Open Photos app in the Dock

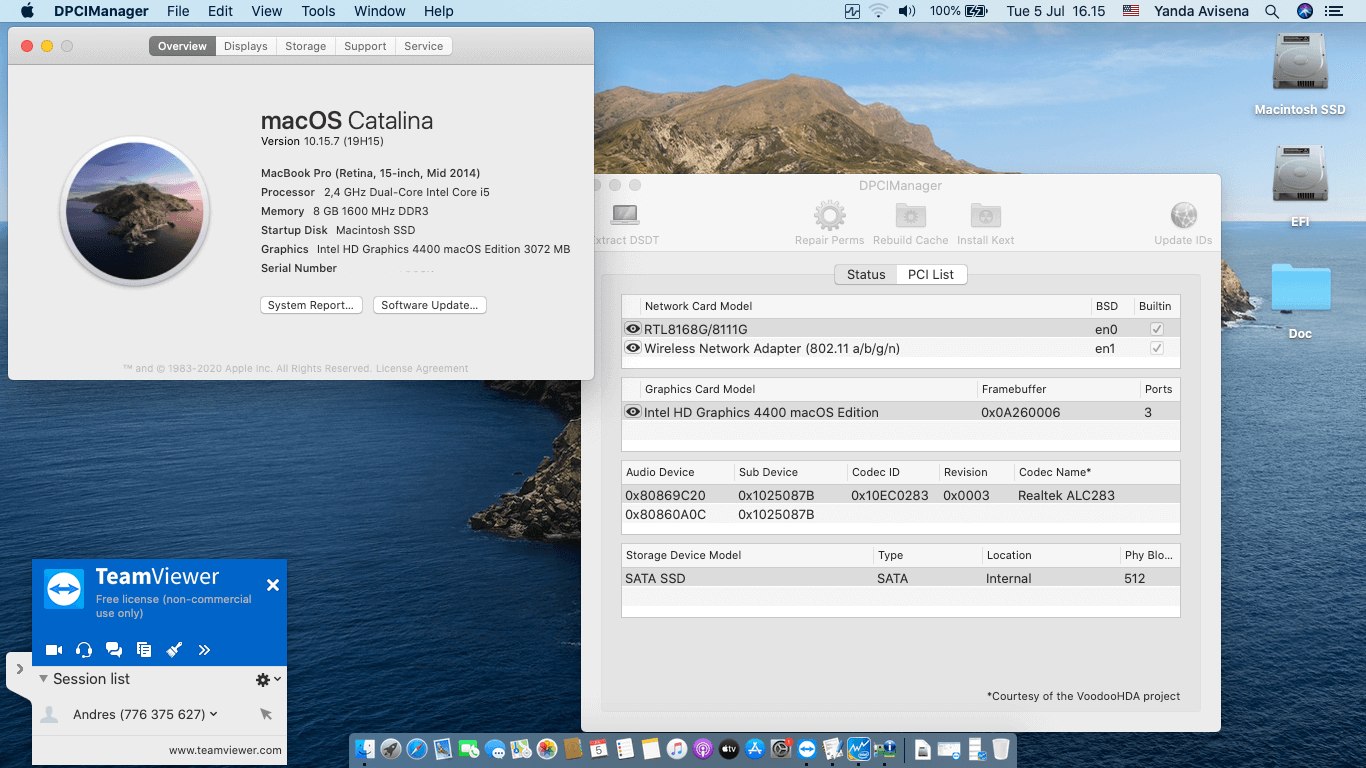tap(547, 748)
